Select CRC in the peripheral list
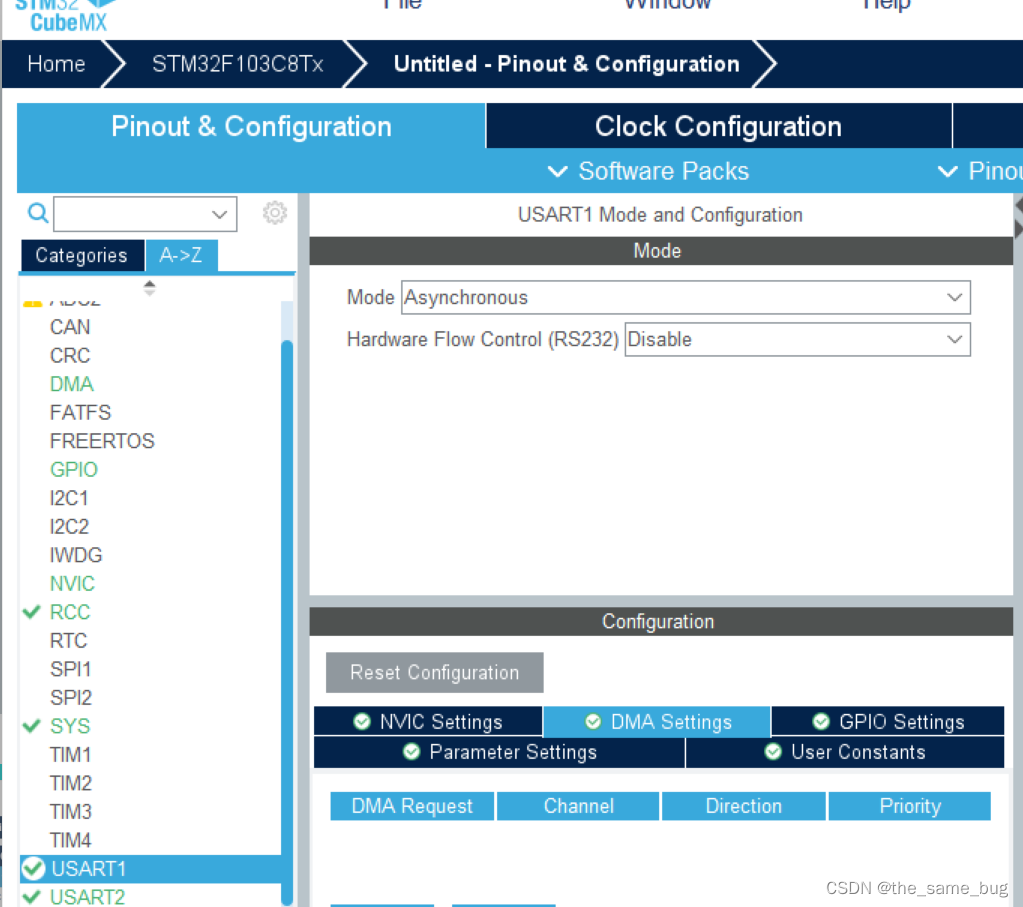Viewport: 1023px width, 907px height. [x=70, y=356]
